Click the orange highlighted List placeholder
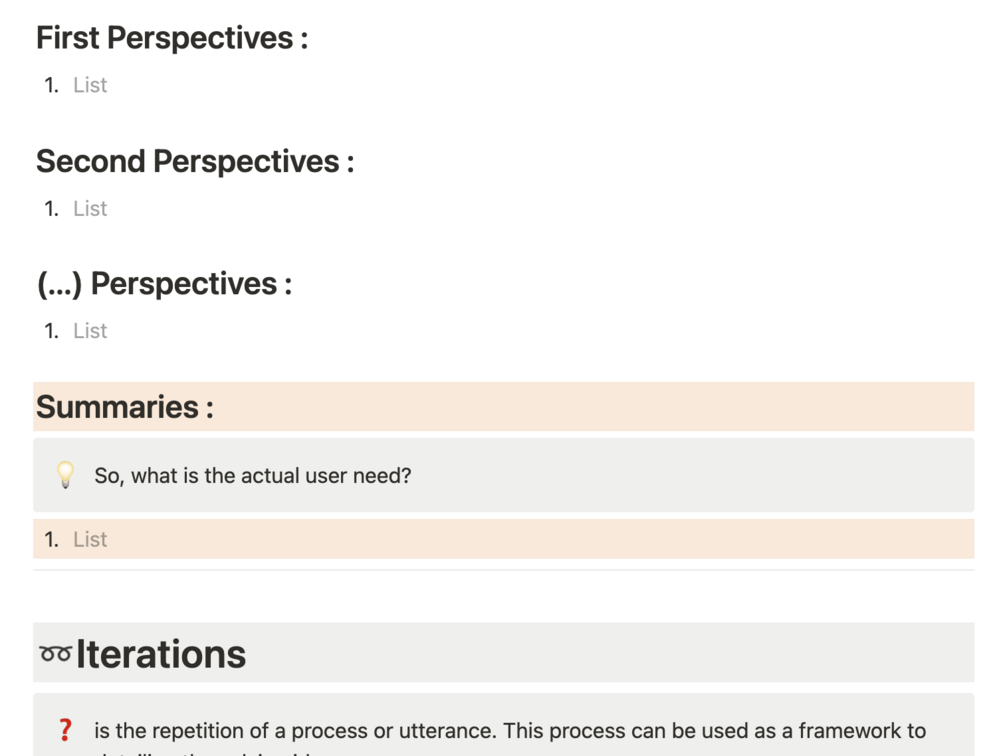The width and height of the screenshot is (1005, 756). (x=90, y=539)
